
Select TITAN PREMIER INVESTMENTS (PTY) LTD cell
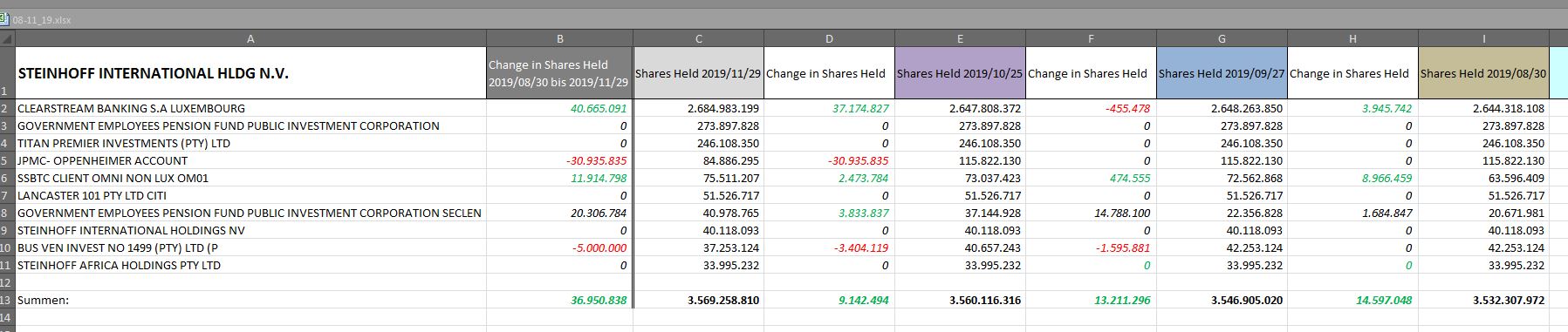(250, 143)
